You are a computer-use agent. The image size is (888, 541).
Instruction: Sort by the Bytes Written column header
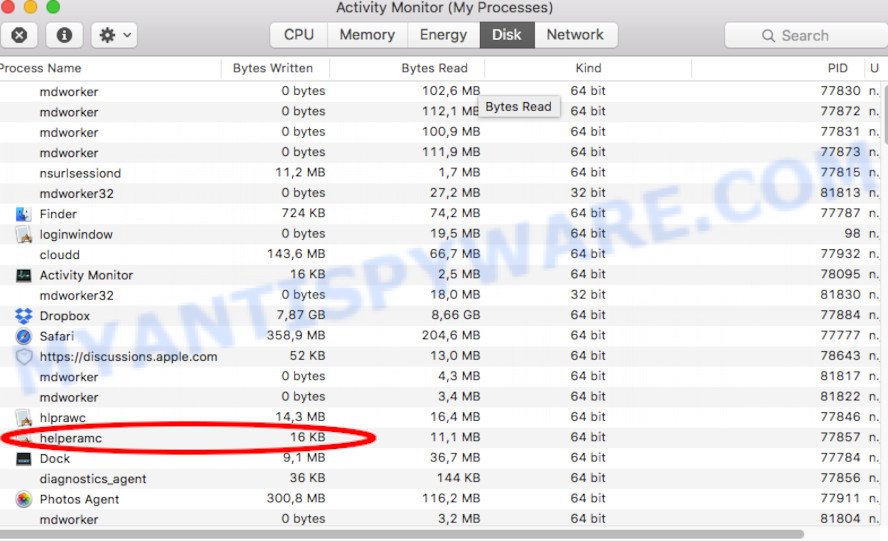click(x=275, y=69)
